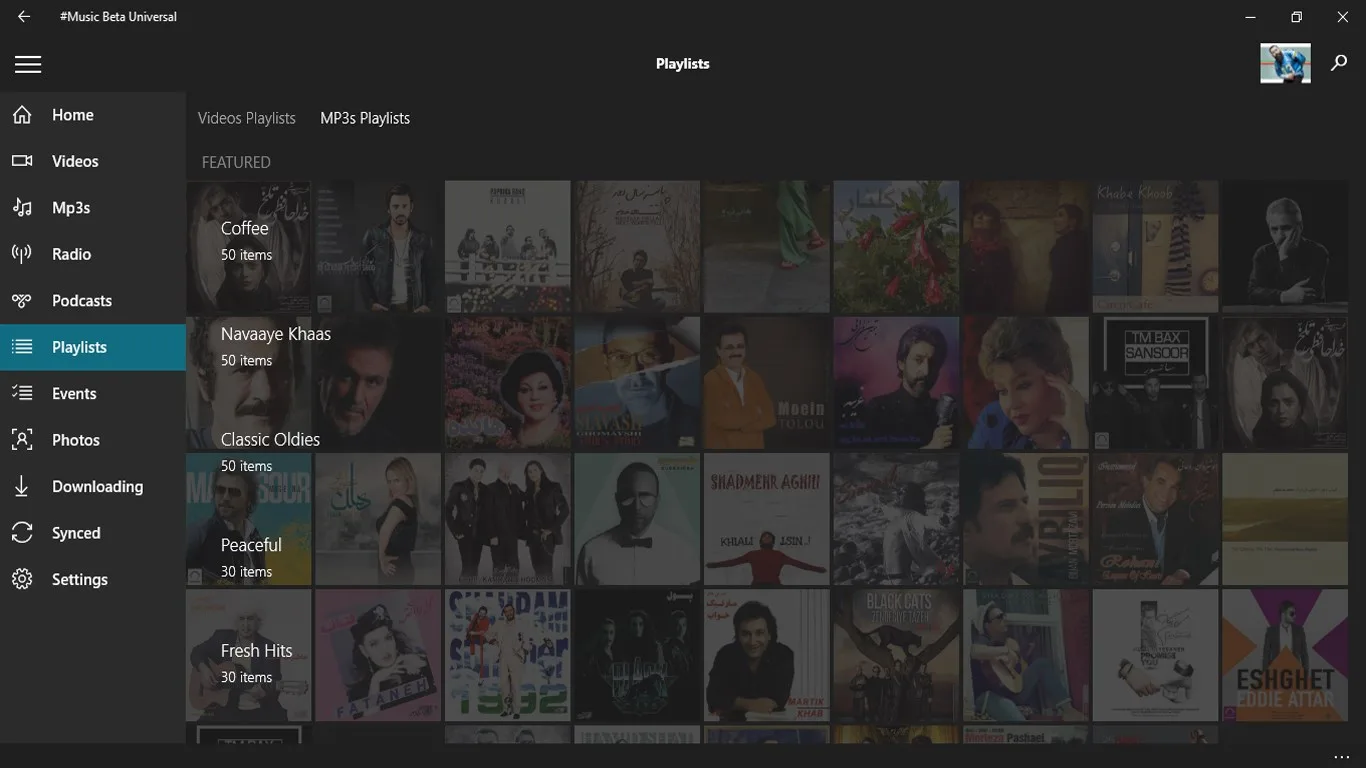Open the more options ellipsis
Viewport: 1366px width, 768px height.
click(1341, 757)
